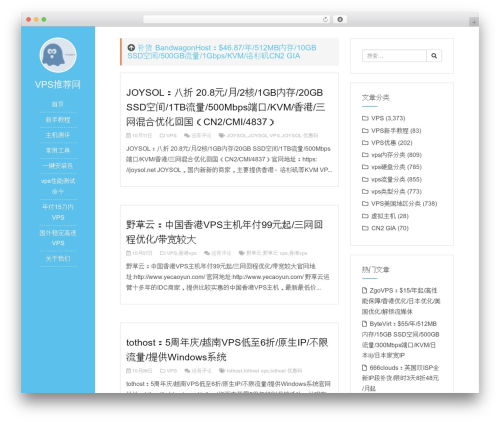Open the VPS美国地区分类 (738) category
This screenshot has height=423, width=500.
[404, 204]
